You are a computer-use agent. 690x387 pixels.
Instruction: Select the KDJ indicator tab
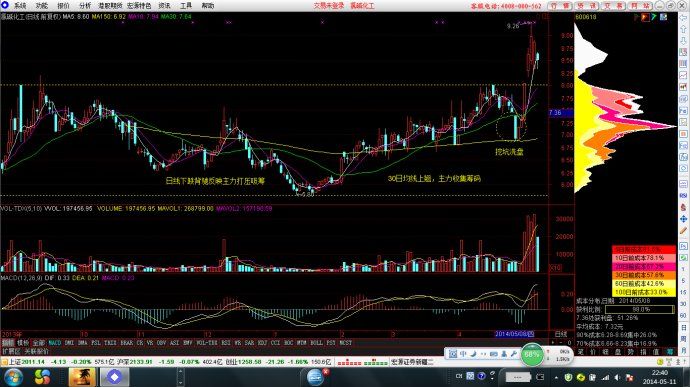(x=262, y=343)
